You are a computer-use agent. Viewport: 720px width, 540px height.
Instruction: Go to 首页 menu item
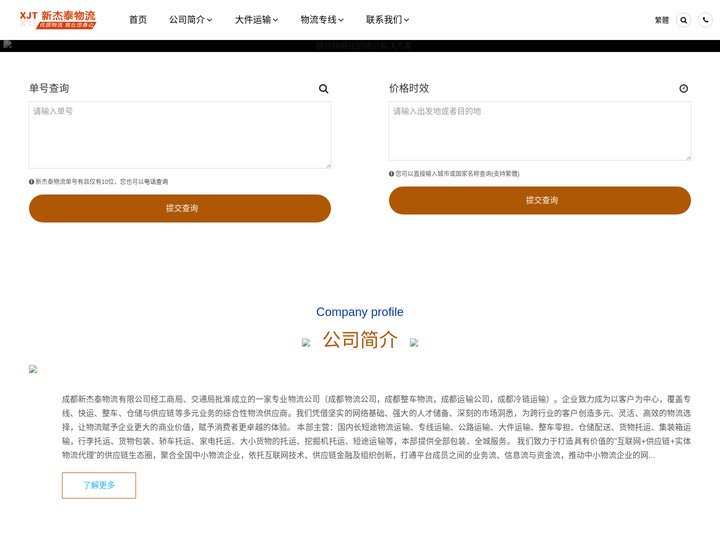[138, 20]
